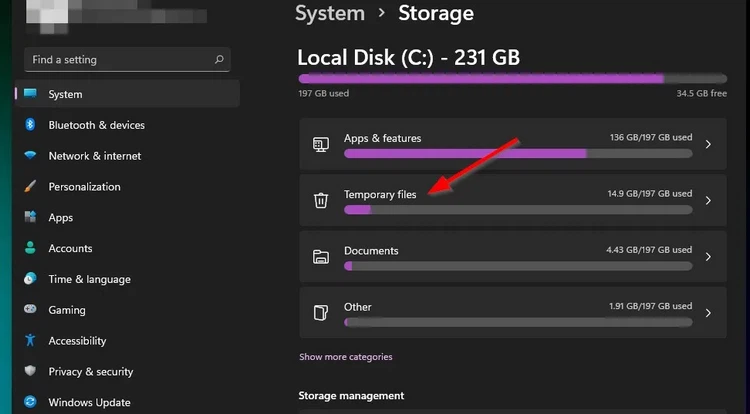Click the Accessibility person icon

coord(30,341)
